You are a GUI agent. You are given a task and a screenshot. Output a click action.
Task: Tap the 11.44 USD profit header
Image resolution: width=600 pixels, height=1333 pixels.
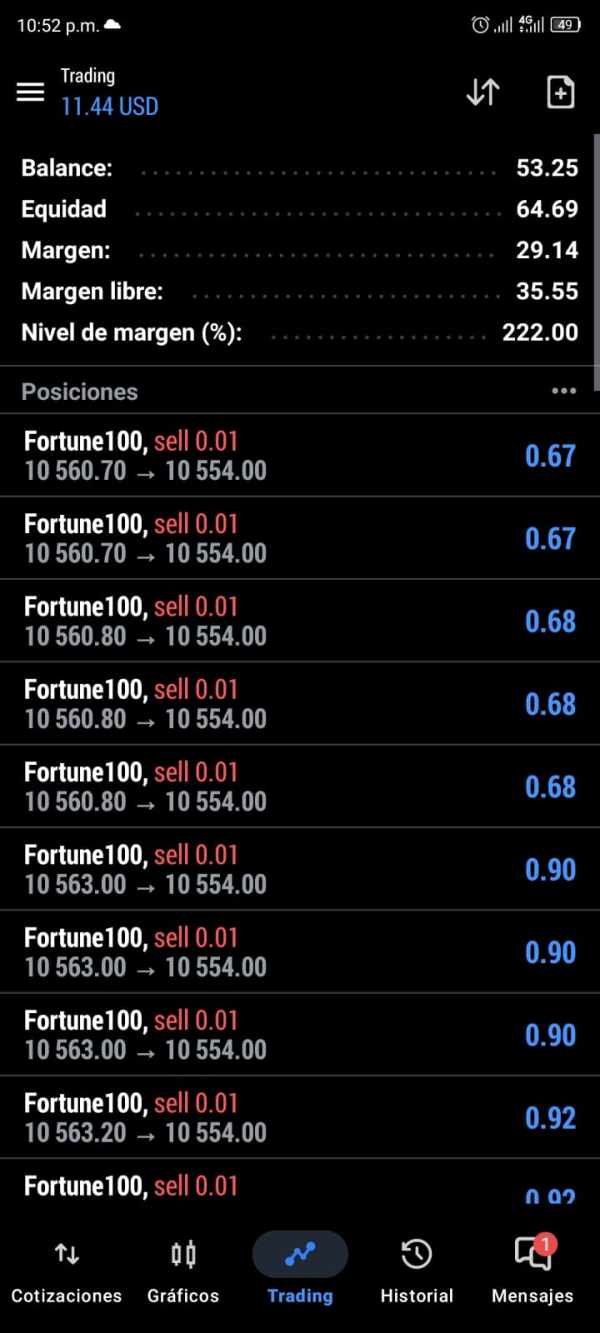[110, 106]
